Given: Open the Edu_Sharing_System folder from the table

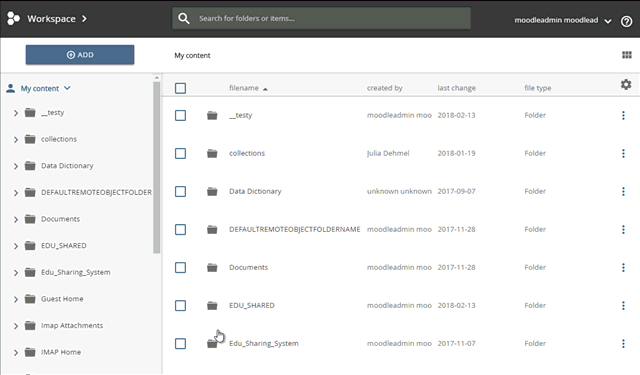Looking at the screenshot, I should (x=264, y=344).
